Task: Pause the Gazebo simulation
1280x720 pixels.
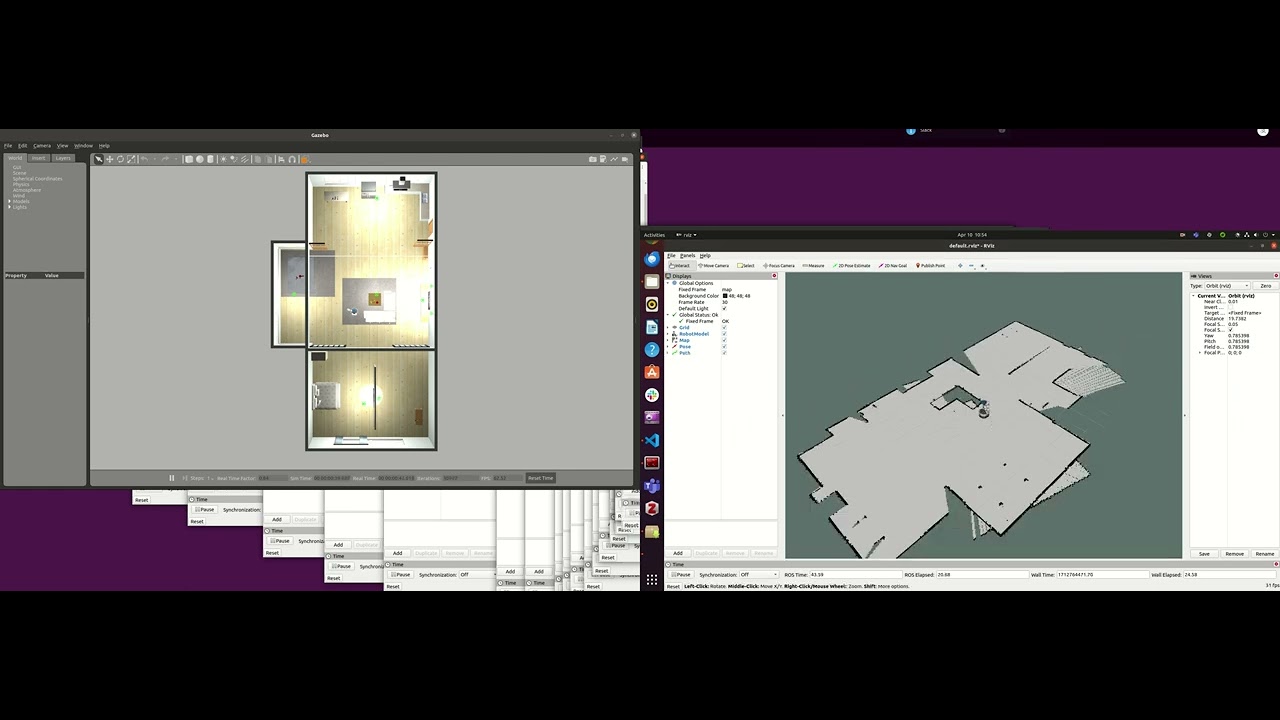Action: [x=172, y=478]
